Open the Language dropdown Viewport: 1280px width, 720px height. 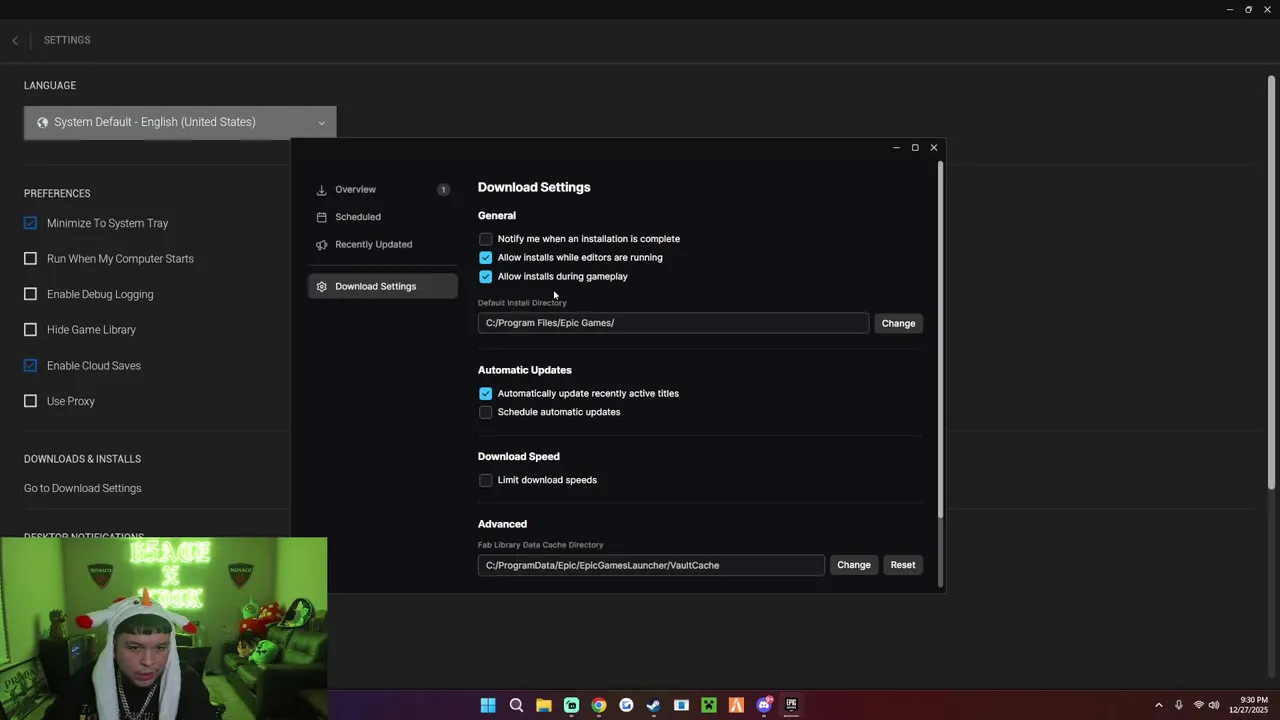(x=180, y=122)
